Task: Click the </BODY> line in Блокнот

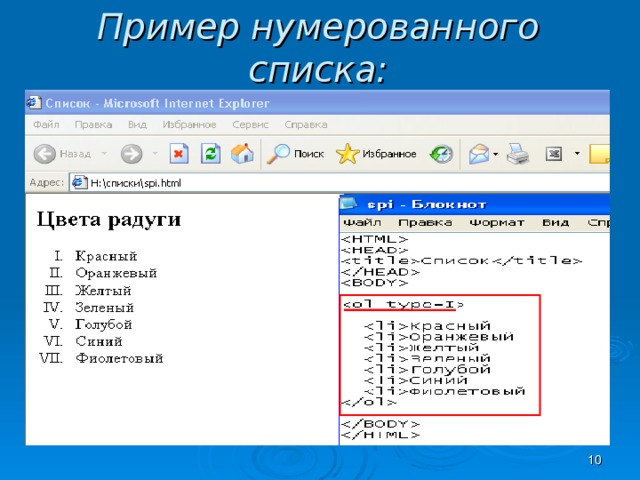Action: coord(380,424)
